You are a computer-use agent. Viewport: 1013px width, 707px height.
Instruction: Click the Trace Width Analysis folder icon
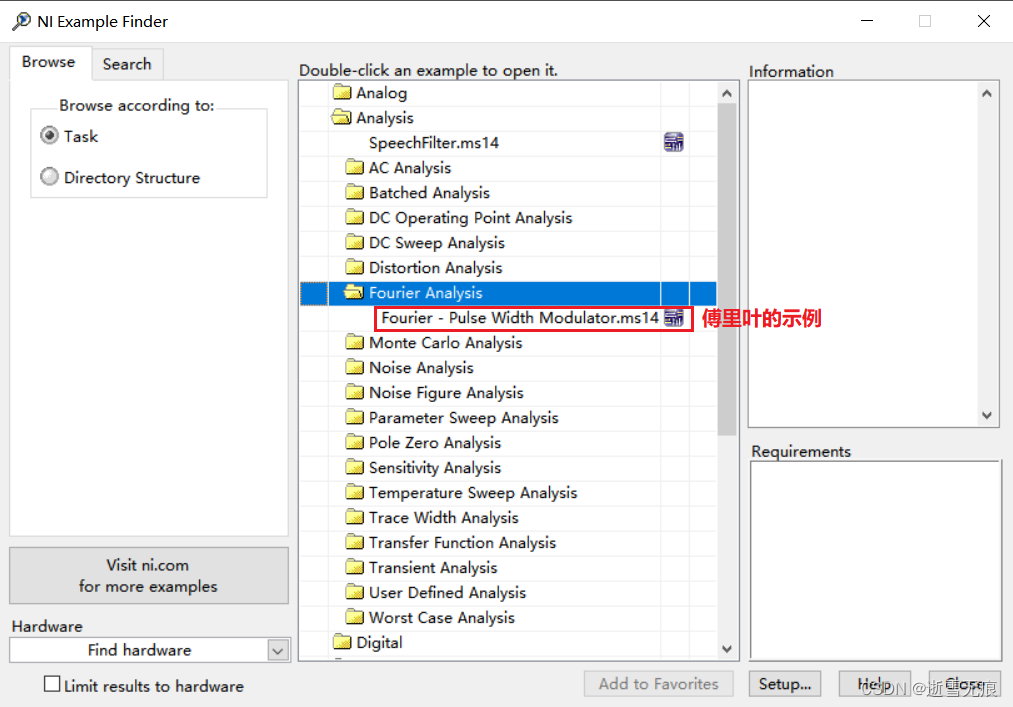tap(354, 517)
